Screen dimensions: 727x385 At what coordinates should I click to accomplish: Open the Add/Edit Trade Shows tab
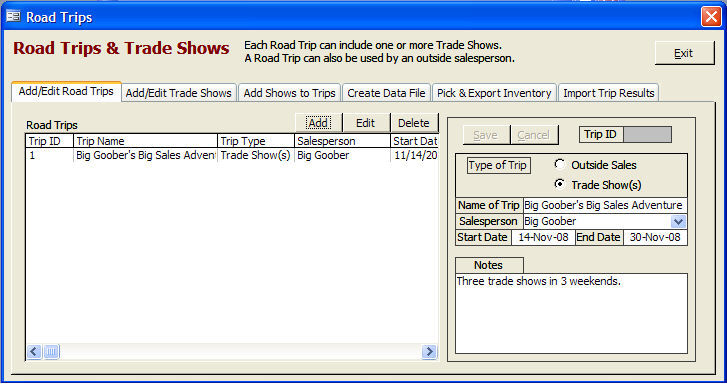coord(179,93)
